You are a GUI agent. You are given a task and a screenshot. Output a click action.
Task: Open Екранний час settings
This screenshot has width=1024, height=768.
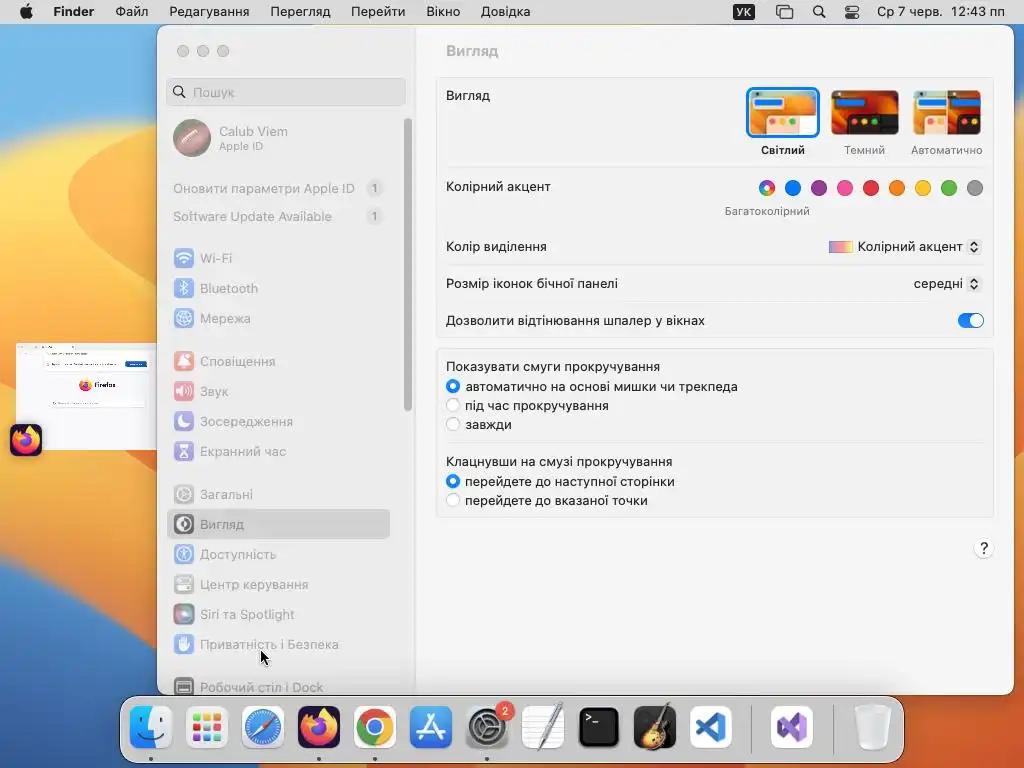tap(279, 451)
